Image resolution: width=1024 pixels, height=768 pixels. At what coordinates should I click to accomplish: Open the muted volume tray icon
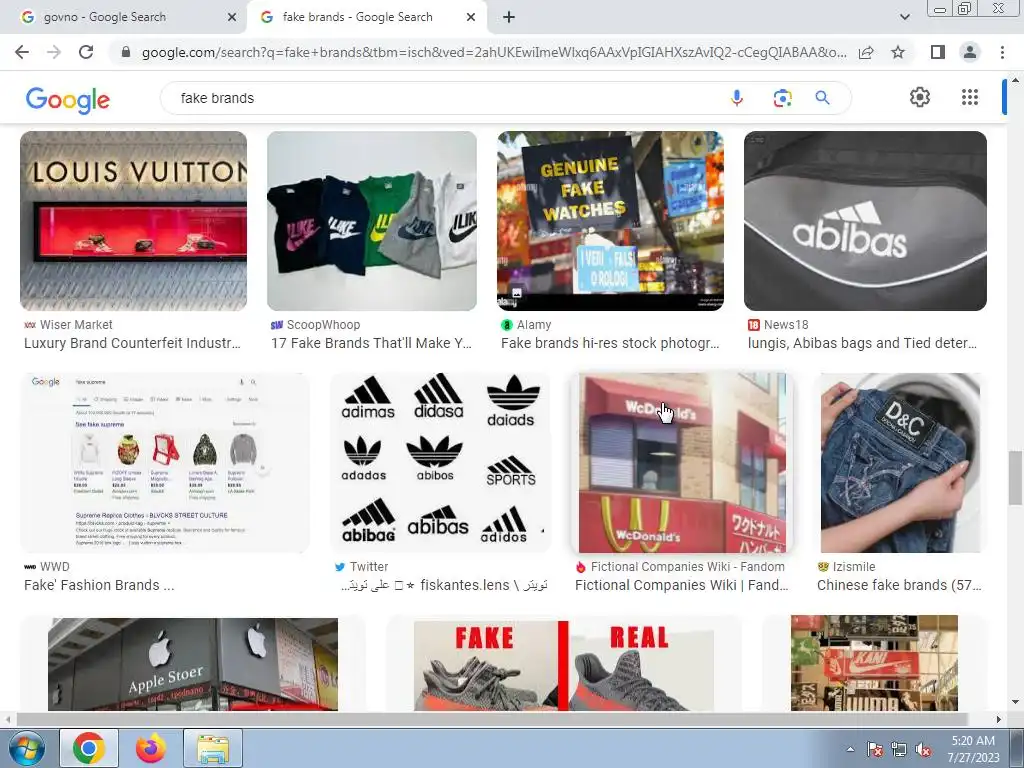(923, 749)
